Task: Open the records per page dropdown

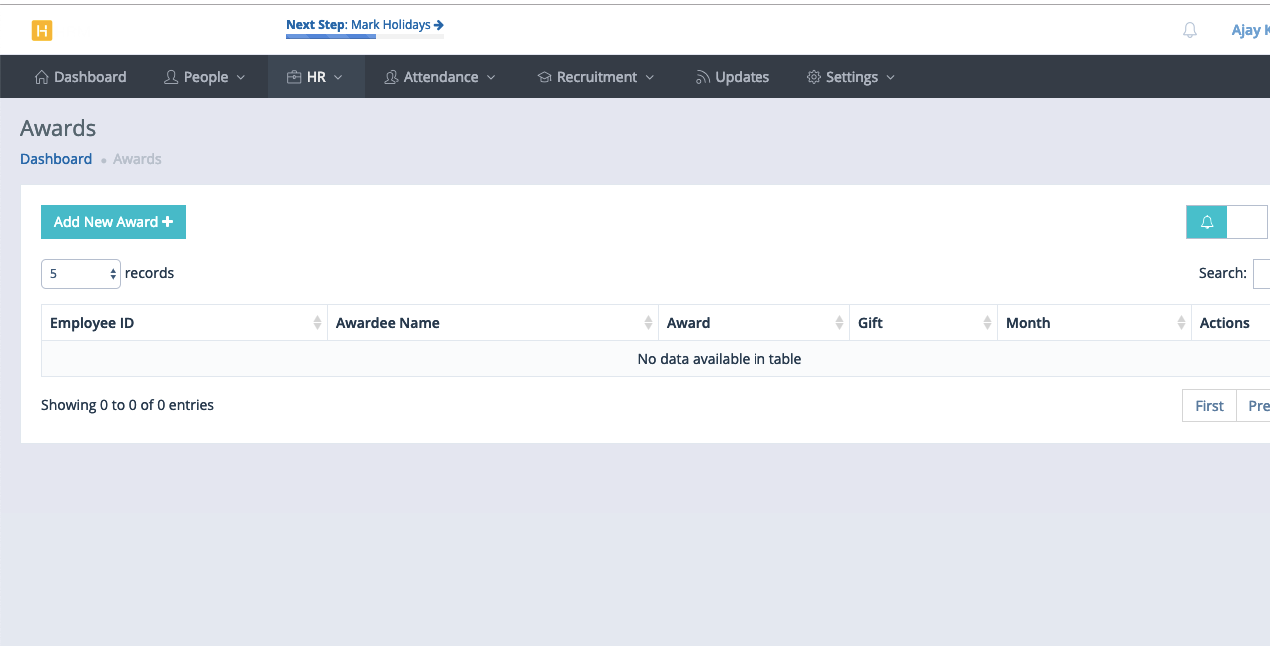Action: pos(81,274)
